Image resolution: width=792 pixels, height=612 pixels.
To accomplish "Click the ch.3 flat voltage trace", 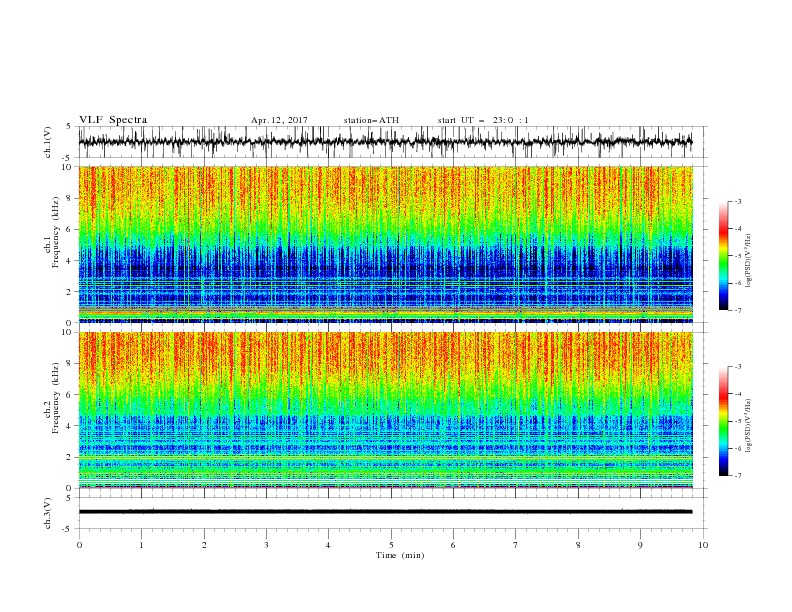I will click(x=385, y=512).
